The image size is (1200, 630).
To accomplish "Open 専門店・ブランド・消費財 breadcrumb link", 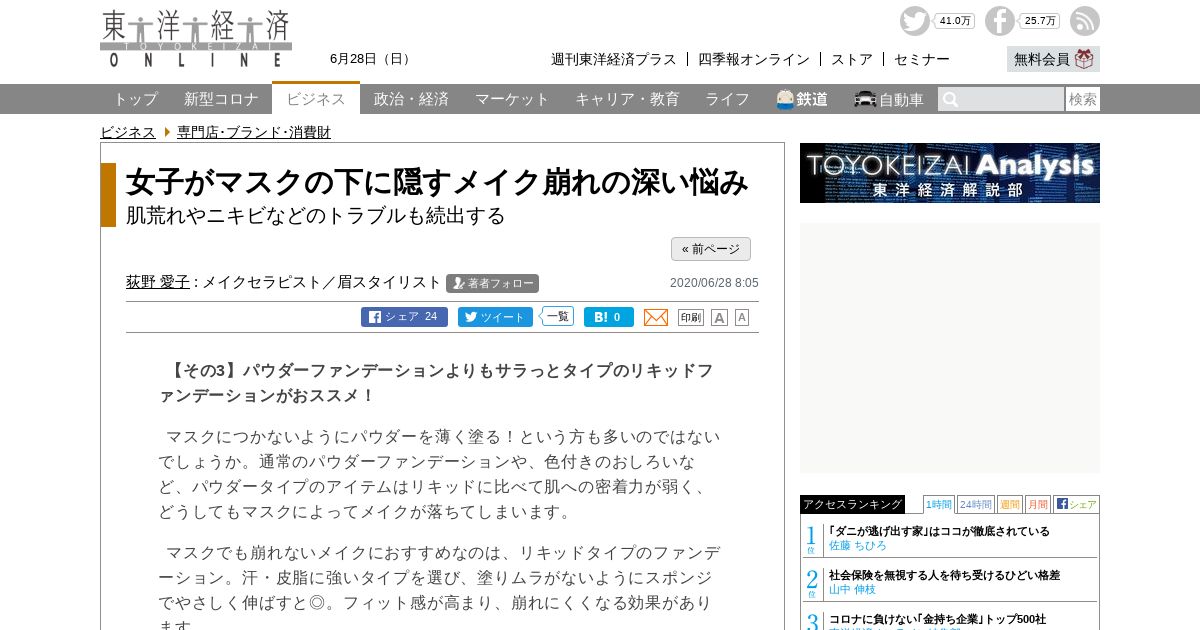I will pyautogui.click(x=254, y=132).
